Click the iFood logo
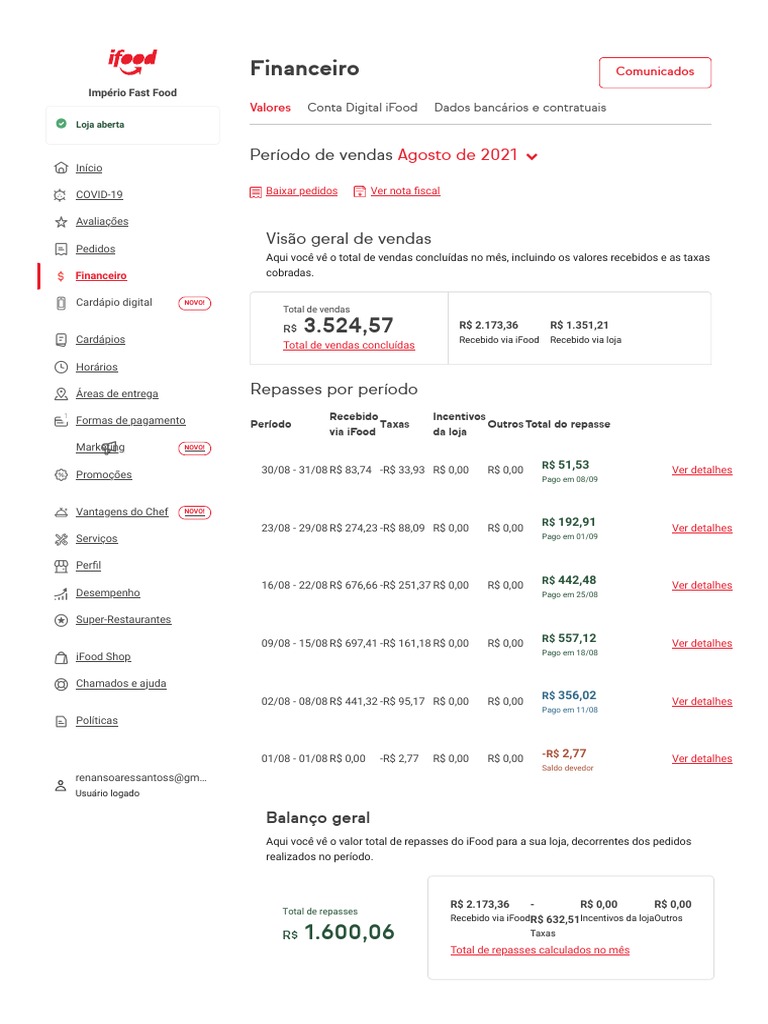The height and width of the screenshot is (1024, 768). [132, 62]
